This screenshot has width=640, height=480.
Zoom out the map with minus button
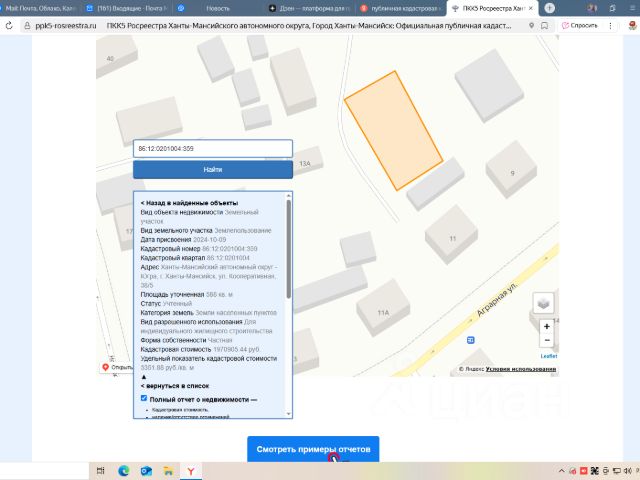click(547, 340)
